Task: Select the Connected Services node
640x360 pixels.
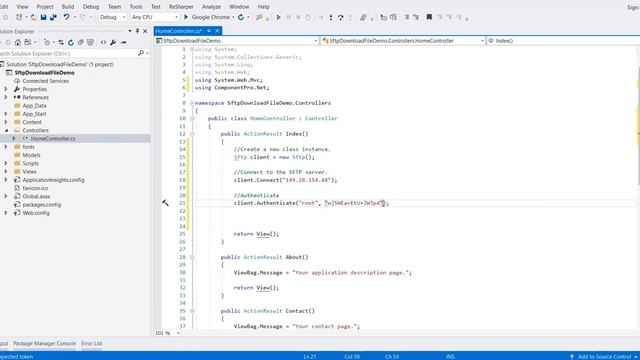Action: click(45, 81)
